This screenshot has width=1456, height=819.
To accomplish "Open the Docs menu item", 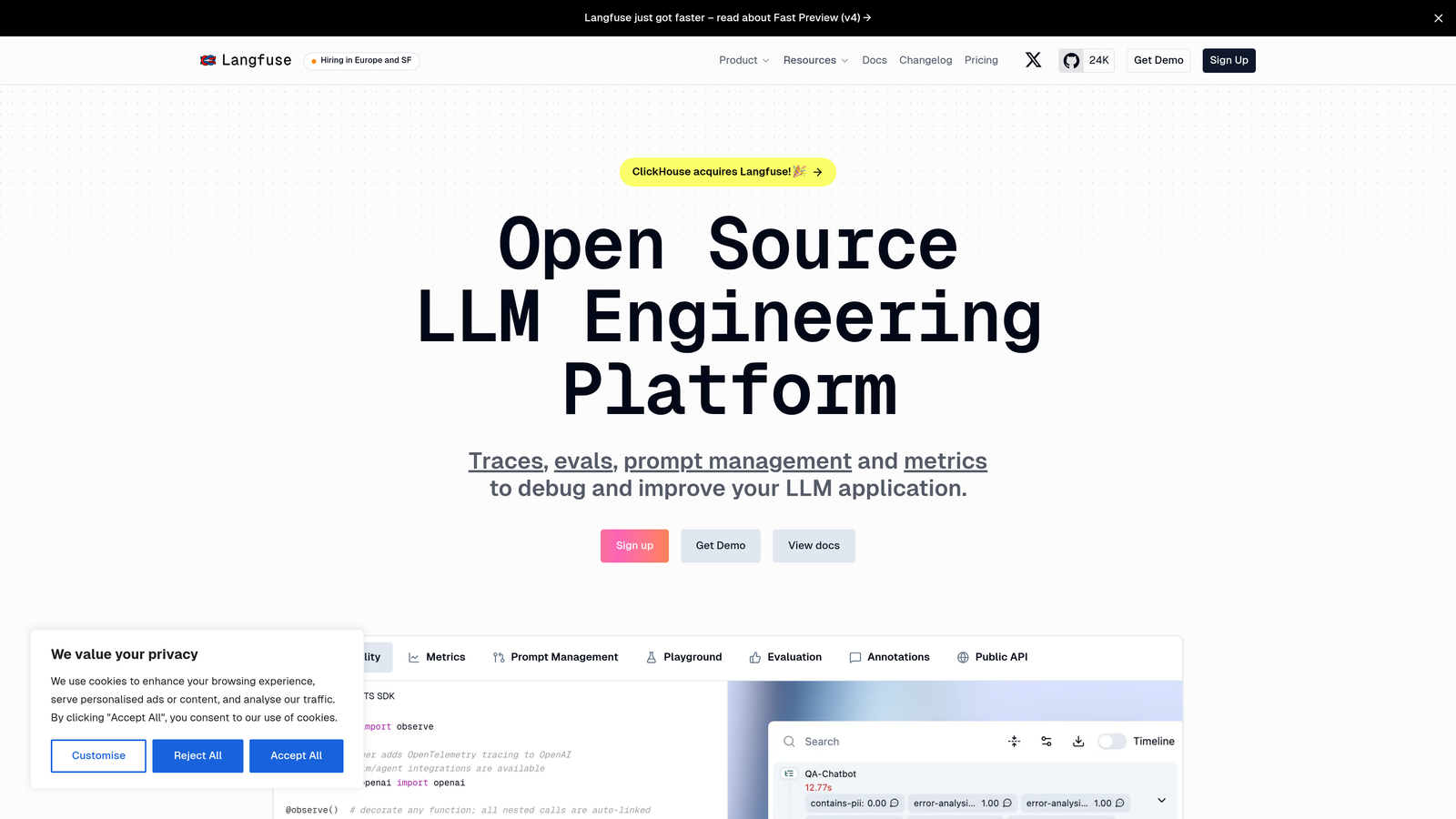I will pyautogui.click(x=874, y=60).
